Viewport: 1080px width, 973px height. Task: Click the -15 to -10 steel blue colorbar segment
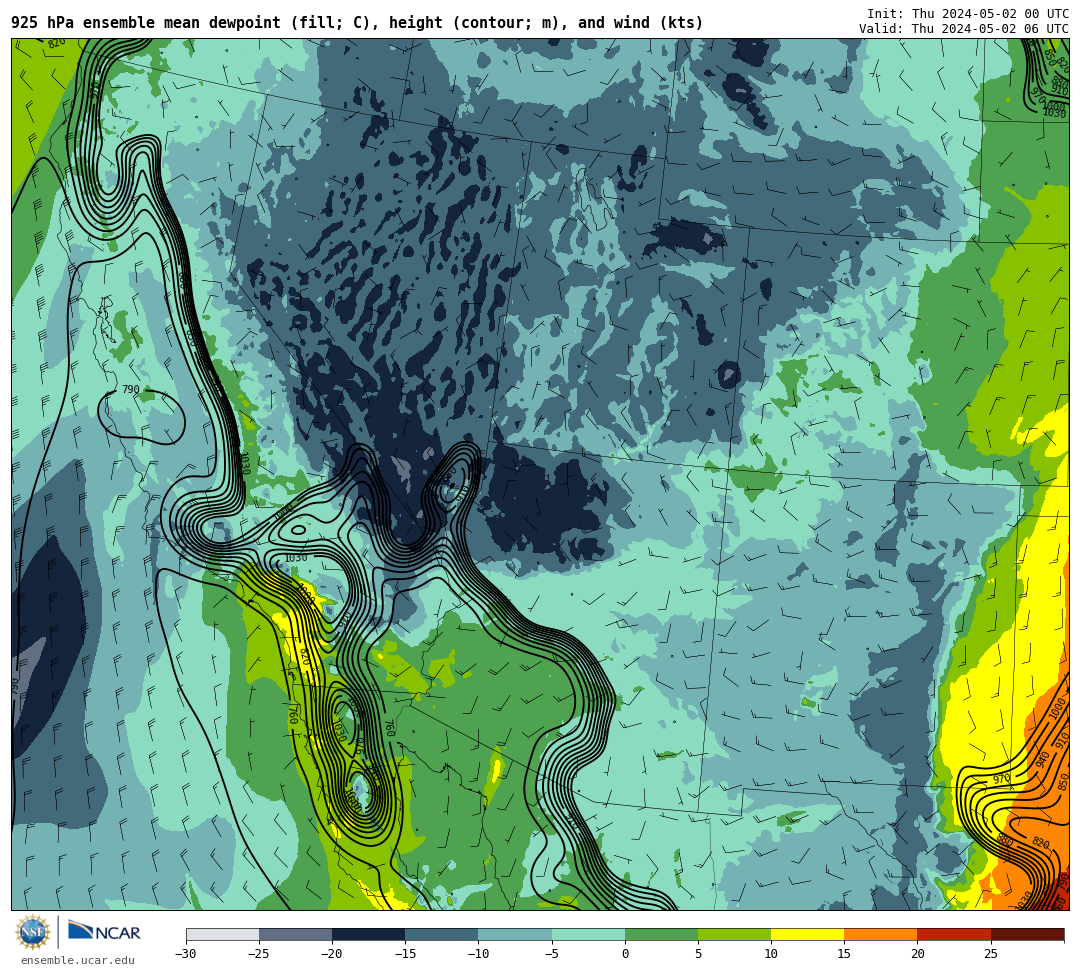coord(442,934)
